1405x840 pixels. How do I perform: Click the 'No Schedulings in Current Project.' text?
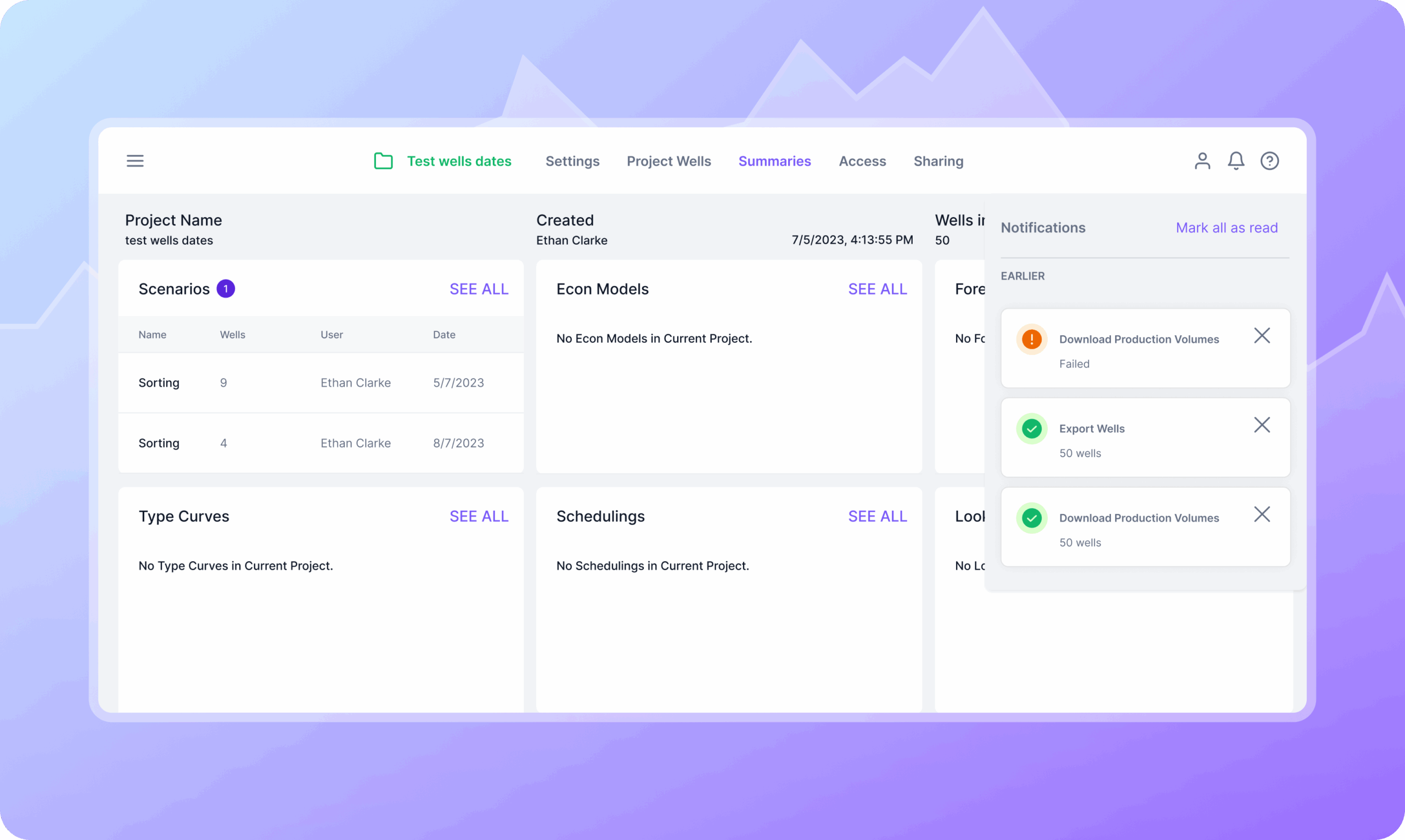point(652,566)
